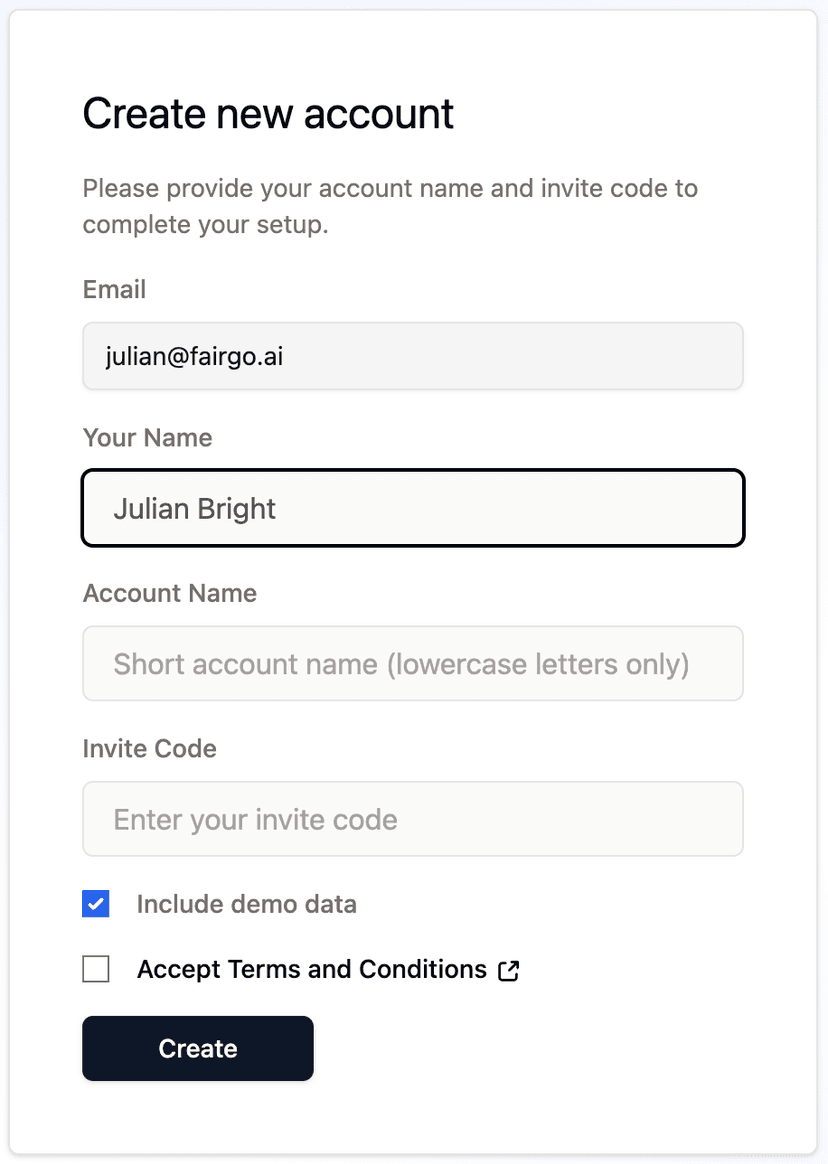The image size is (828, 1164).
Task: Check the Accept Terms and Conditions box
Action: (95, 968)
